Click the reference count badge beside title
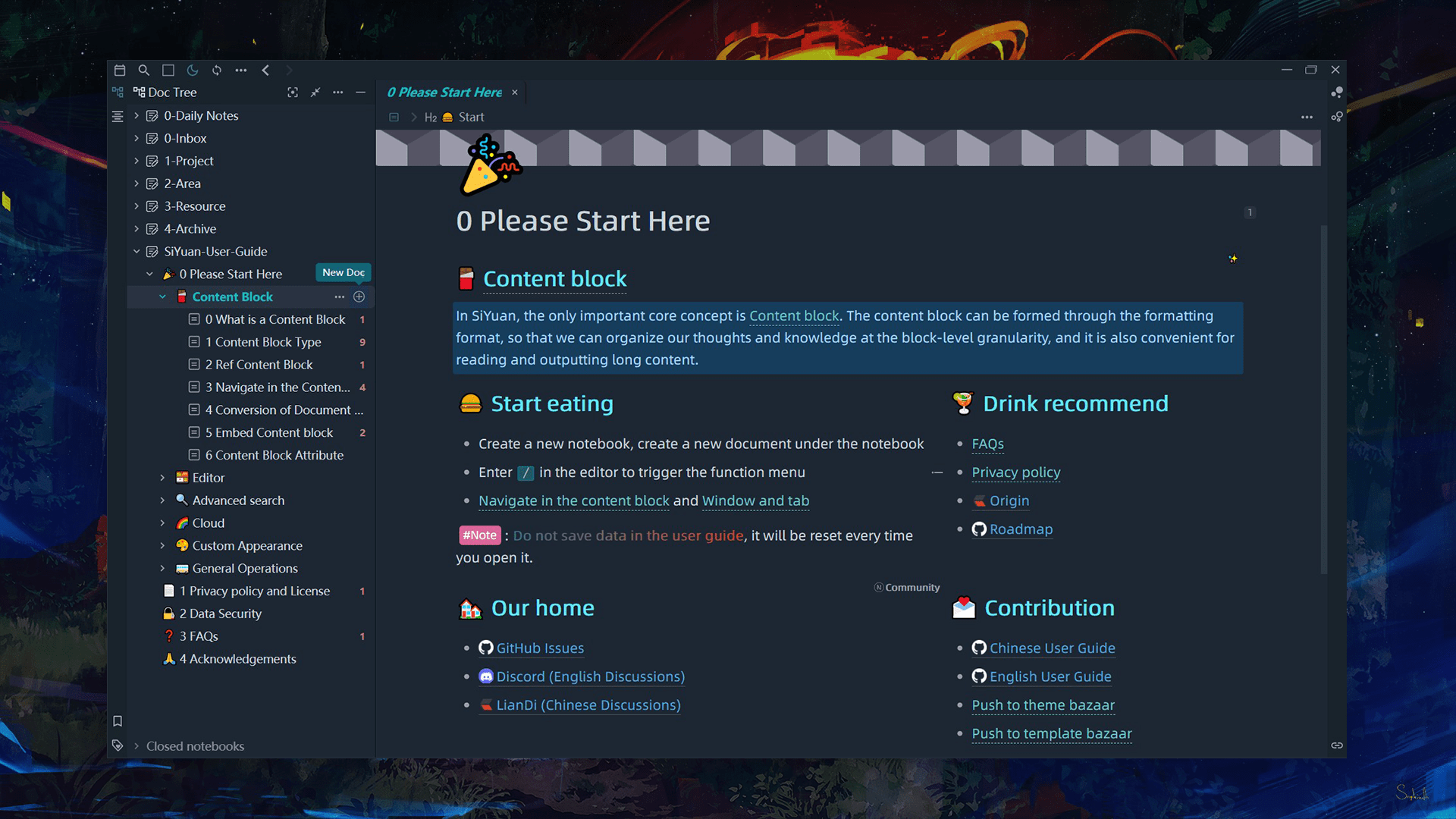Image resolution: width=1456 pixels, height=819 pixels. click(x=1250, y=212)
